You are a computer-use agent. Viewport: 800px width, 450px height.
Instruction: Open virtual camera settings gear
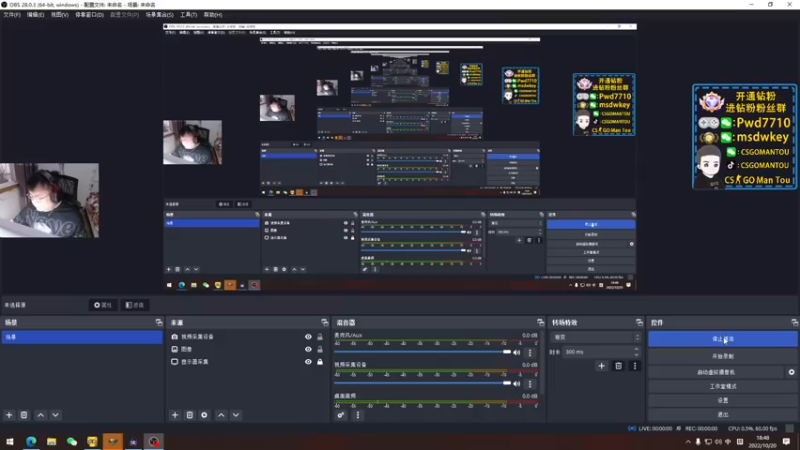tap(791, 372)
